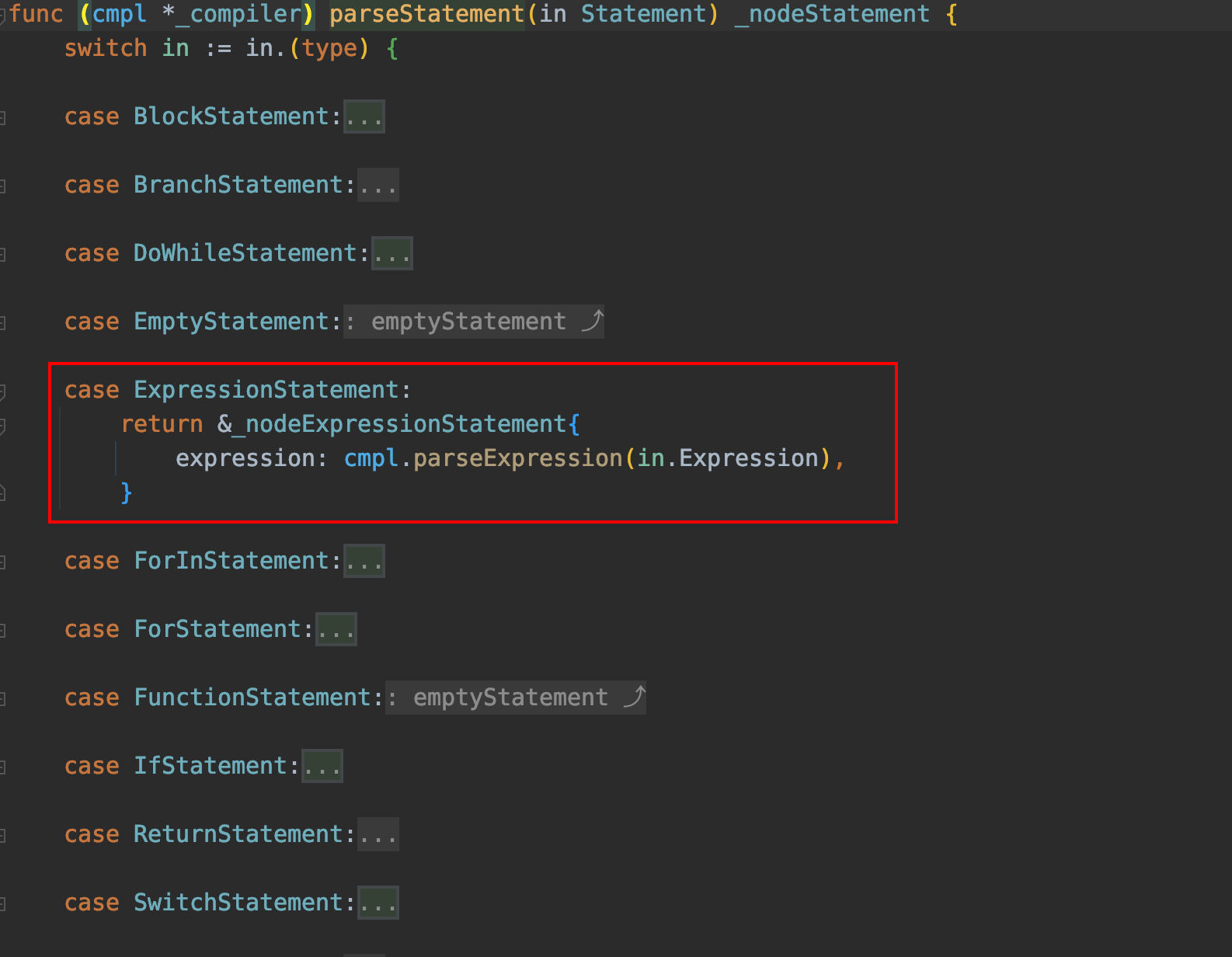Toggle gutter fold marker beside ReturnStatement case
The image size is (1232, 957).
[x=2, y=836]
